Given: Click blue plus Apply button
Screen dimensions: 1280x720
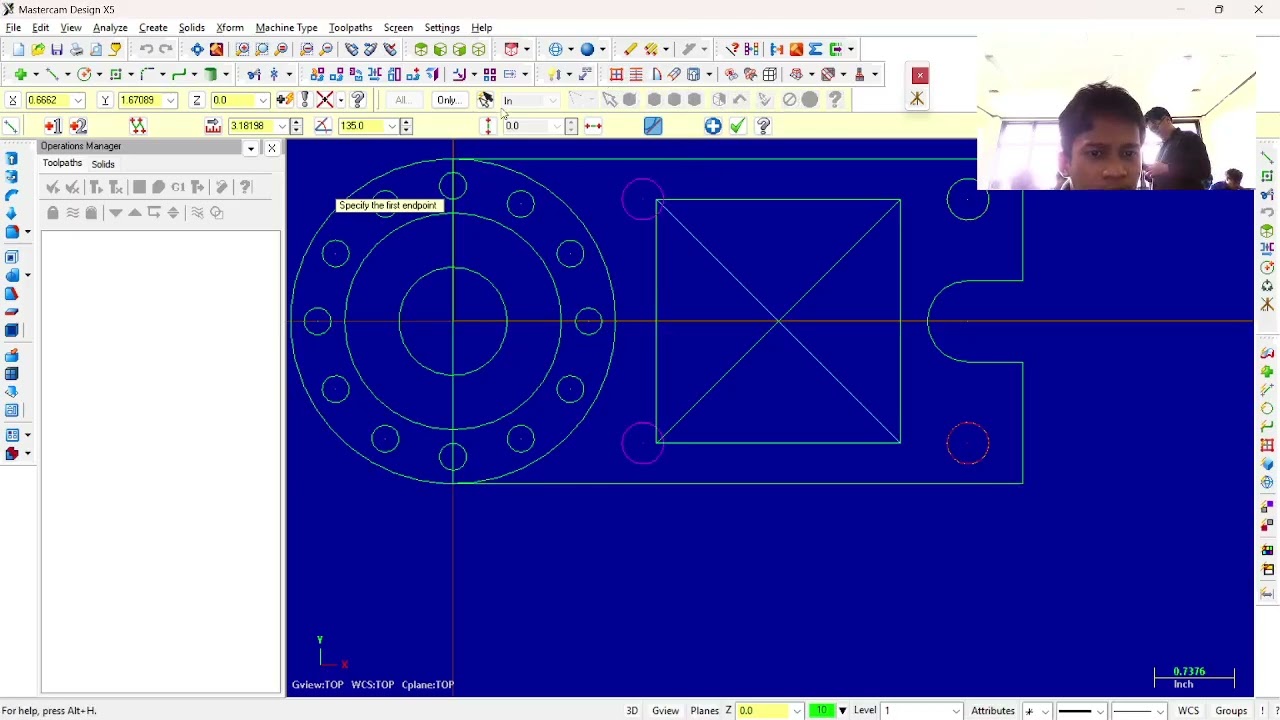Looking at the screenshot, I should 712,126.
